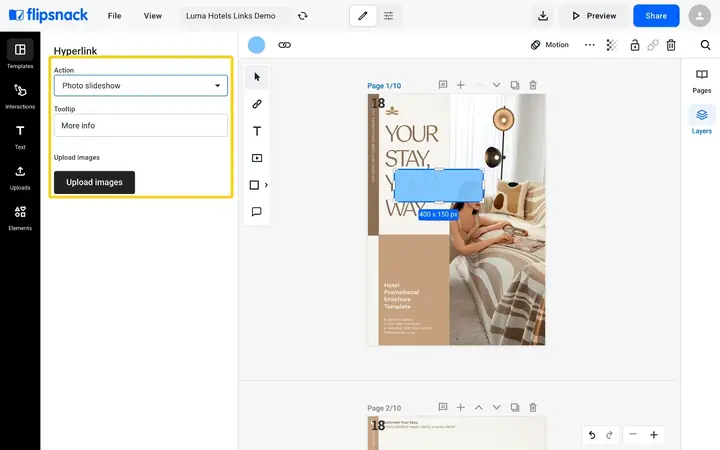Select the link tool in tool strip
This screenshot has width=720, height=450.
coord(257,104)
